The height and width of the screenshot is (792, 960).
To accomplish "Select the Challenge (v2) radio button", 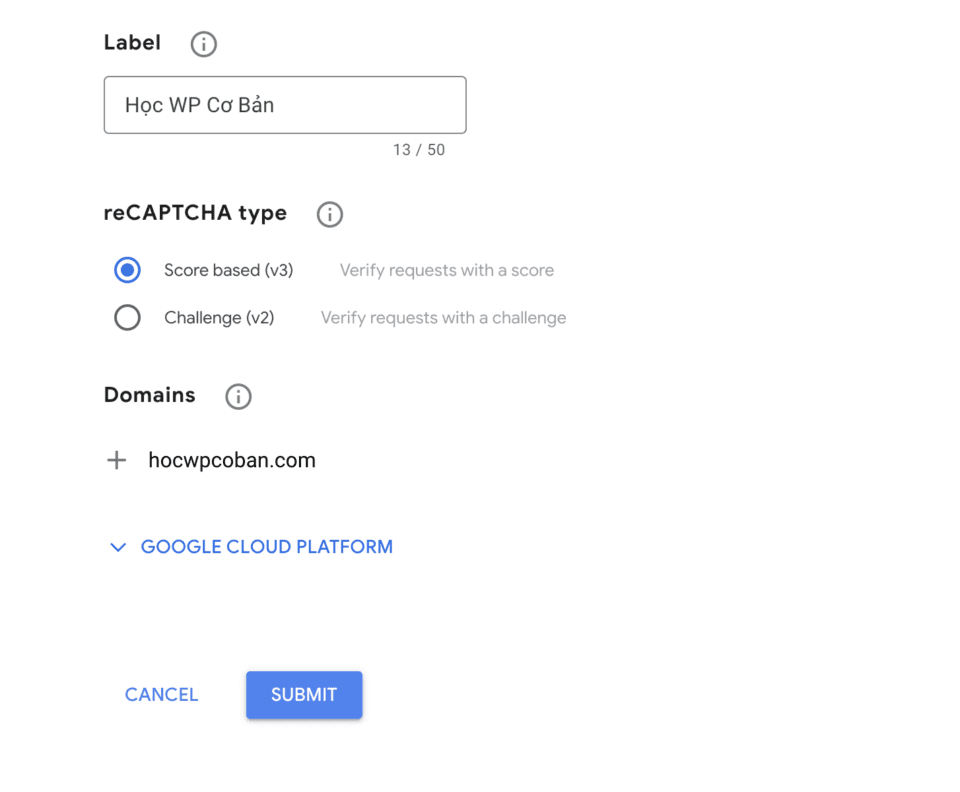I will 127,318.
